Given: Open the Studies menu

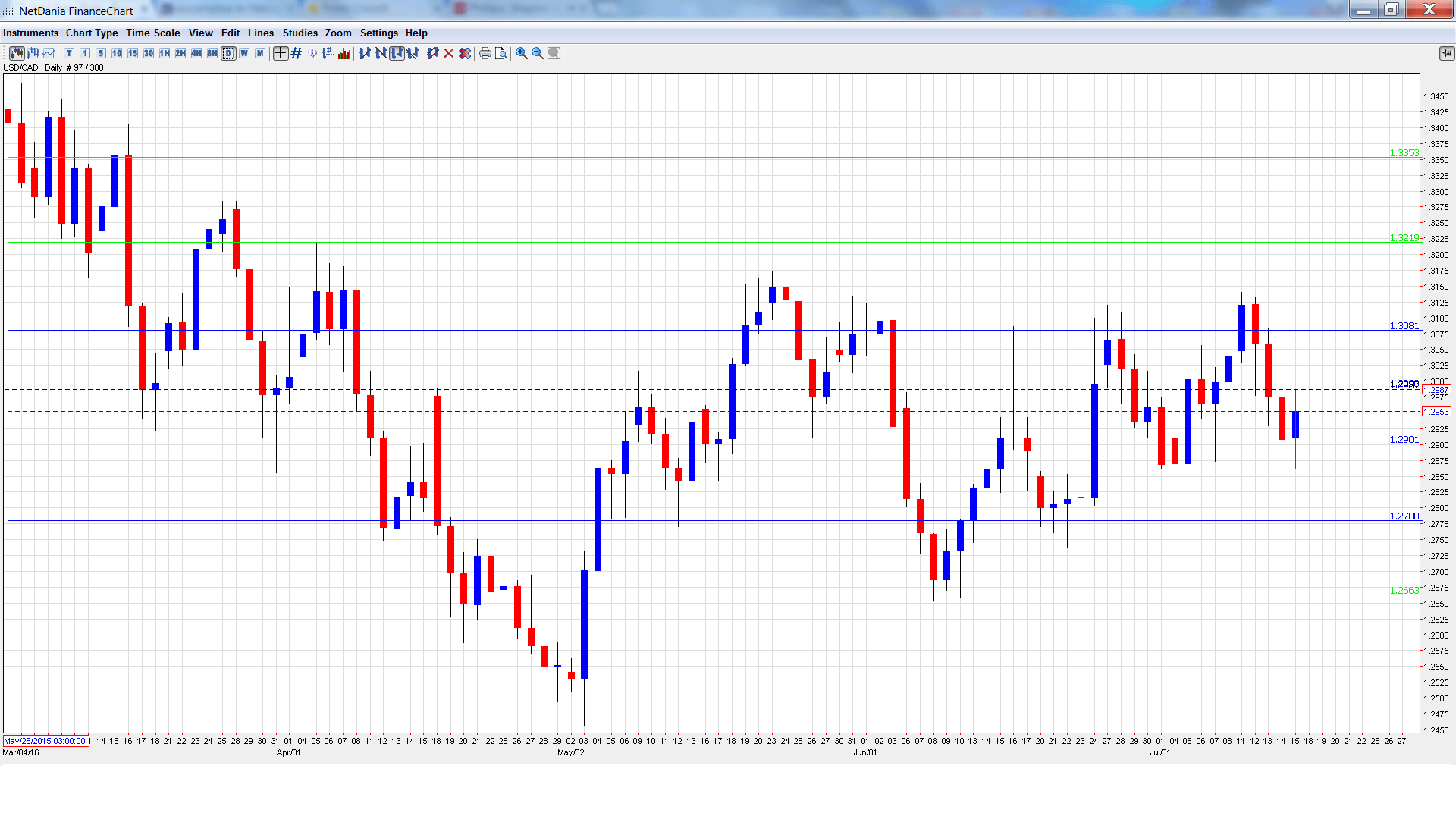Looking at the screenshot, I should pos(300,33).
